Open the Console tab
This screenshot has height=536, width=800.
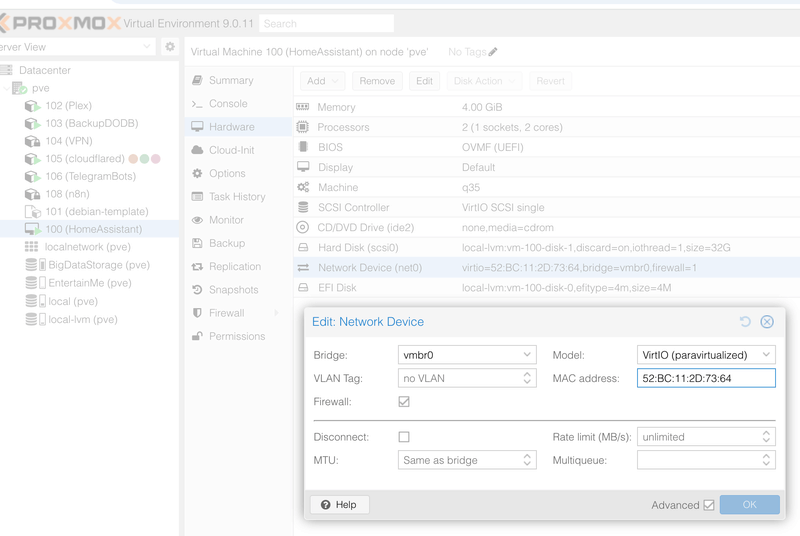[x=238, y=104]
